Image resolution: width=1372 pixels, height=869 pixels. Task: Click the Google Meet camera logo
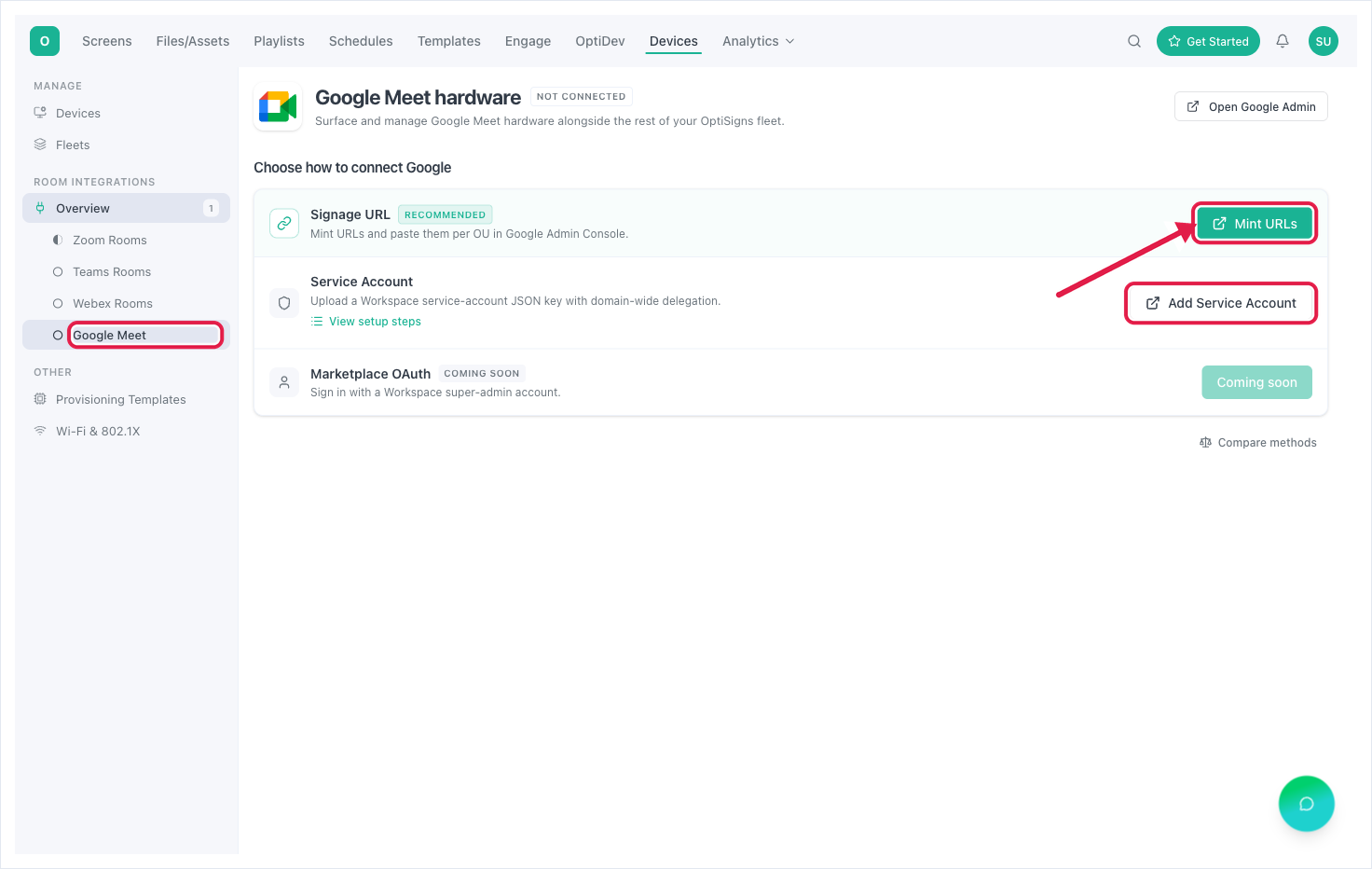[278, 107]
